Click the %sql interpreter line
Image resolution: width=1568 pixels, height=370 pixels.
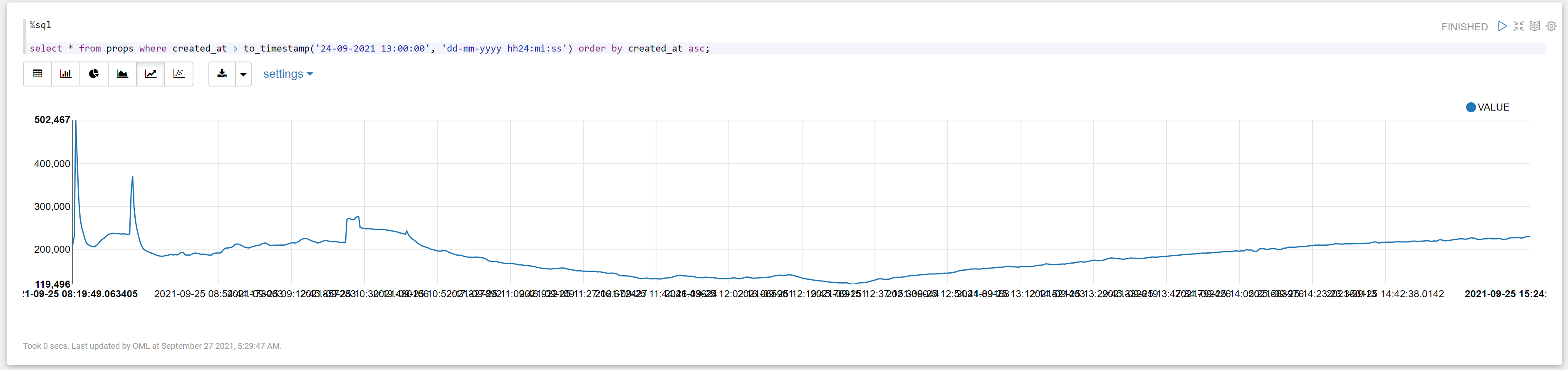tap(41, 25)
